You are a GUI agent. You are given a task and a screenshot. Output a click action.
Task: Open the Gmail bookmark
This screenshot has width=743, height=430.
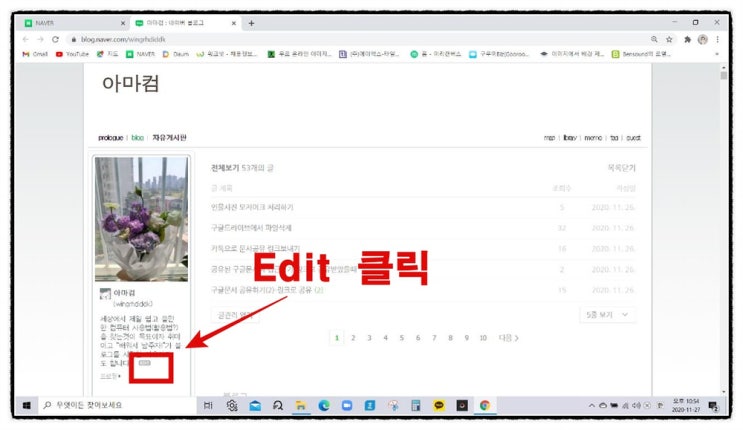click(35, 54)
